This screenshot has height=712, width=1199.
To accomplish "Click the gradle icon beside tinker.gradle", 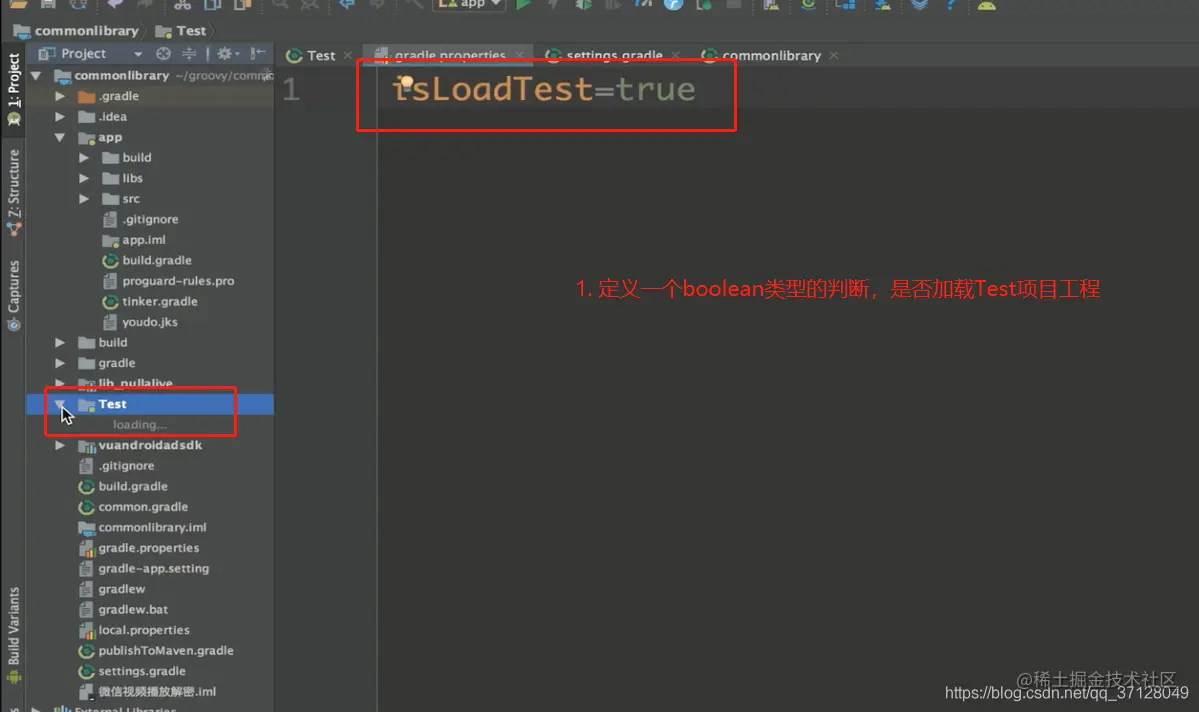I will (x=110, y=302).
